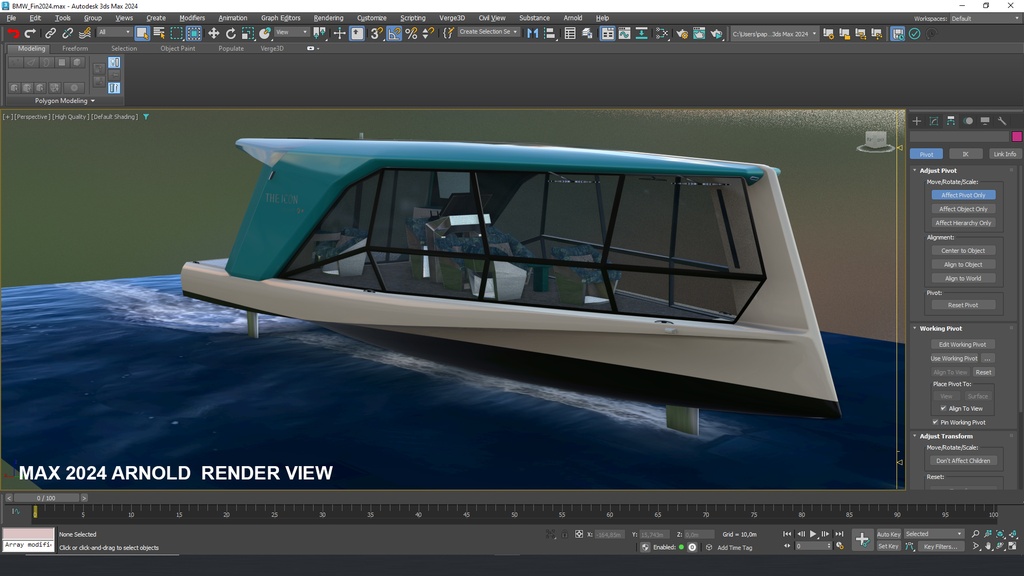
Task: Click the Affect Pivot Only button
Action: coord(963,195)
